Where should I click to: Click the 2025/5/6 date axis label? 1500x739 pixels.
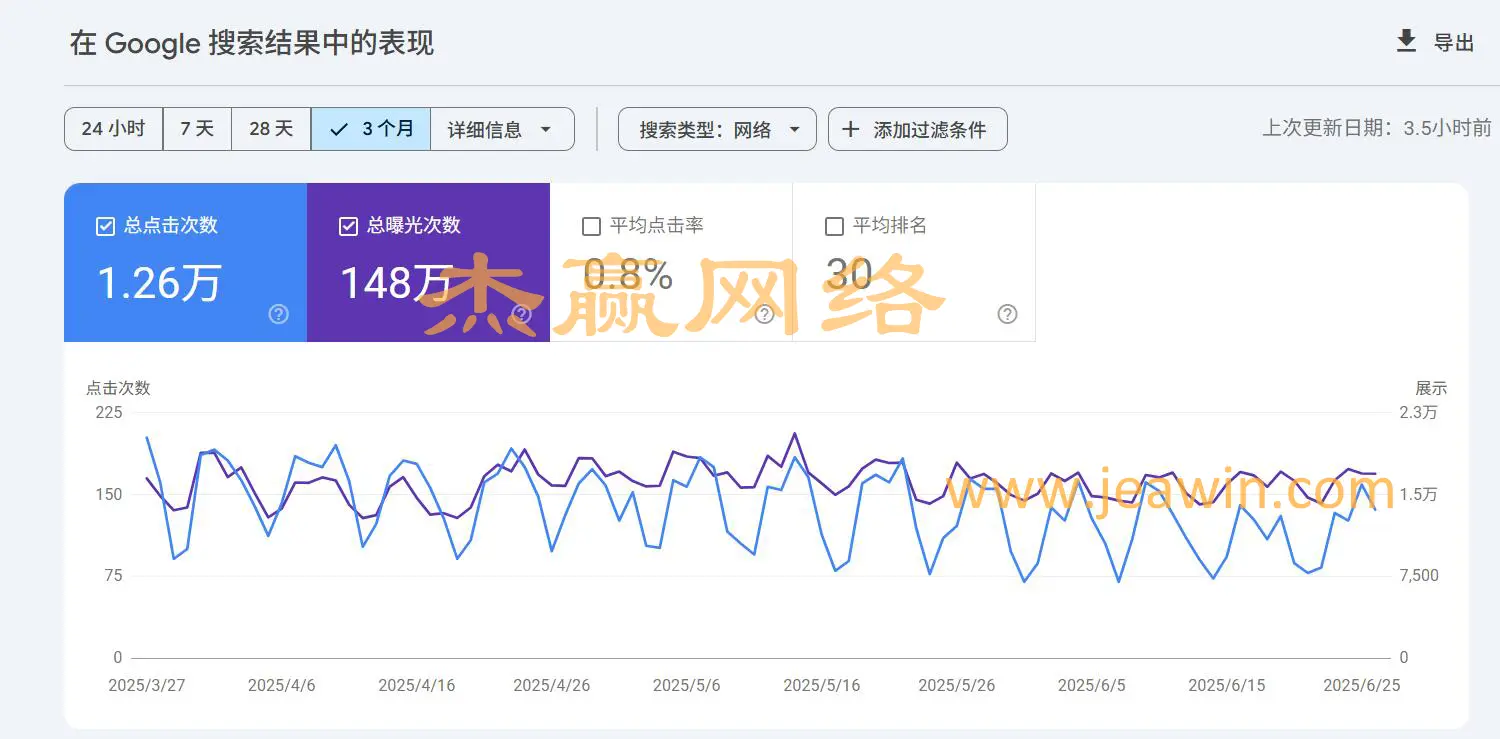pyautogui.click(x=687, y=685)
